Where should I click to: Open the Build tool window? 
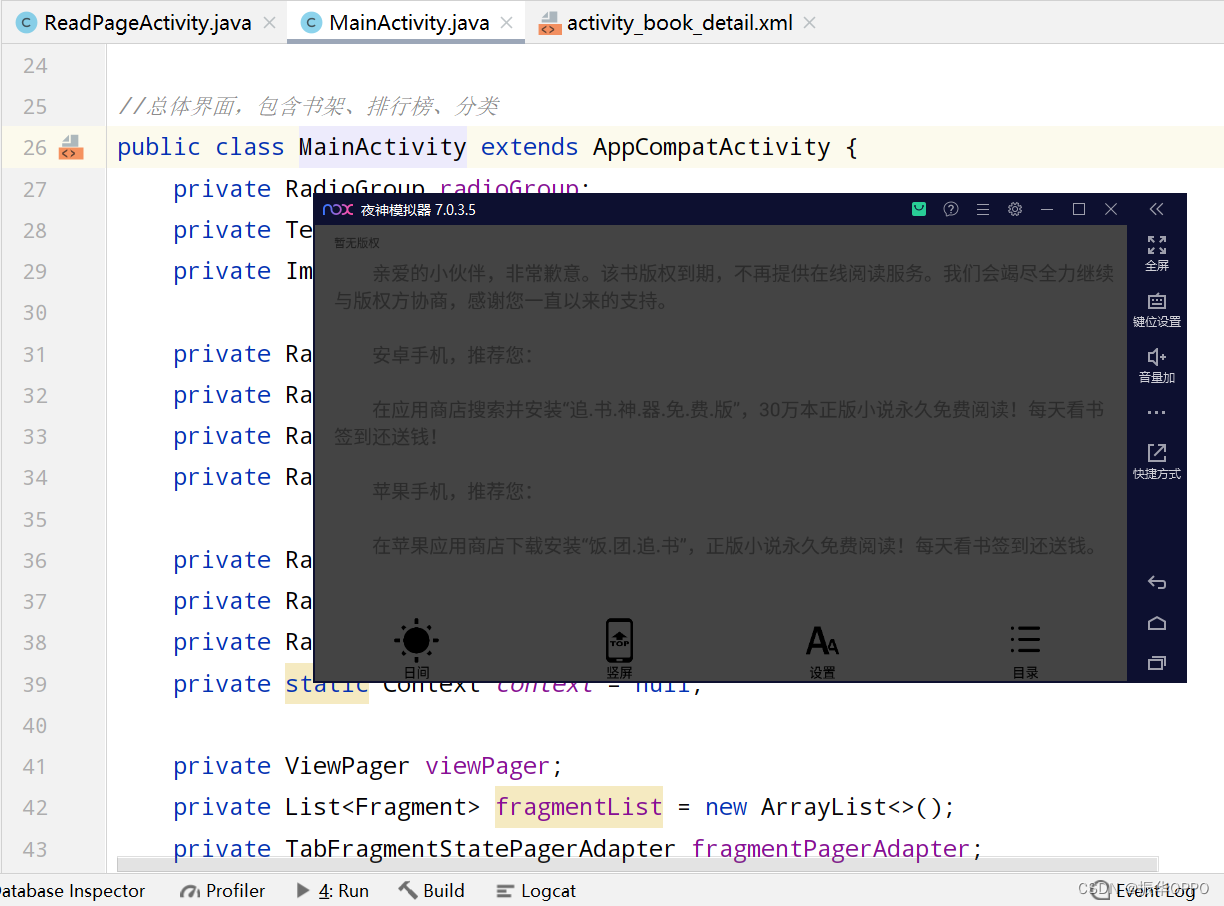tap(431, 891)
